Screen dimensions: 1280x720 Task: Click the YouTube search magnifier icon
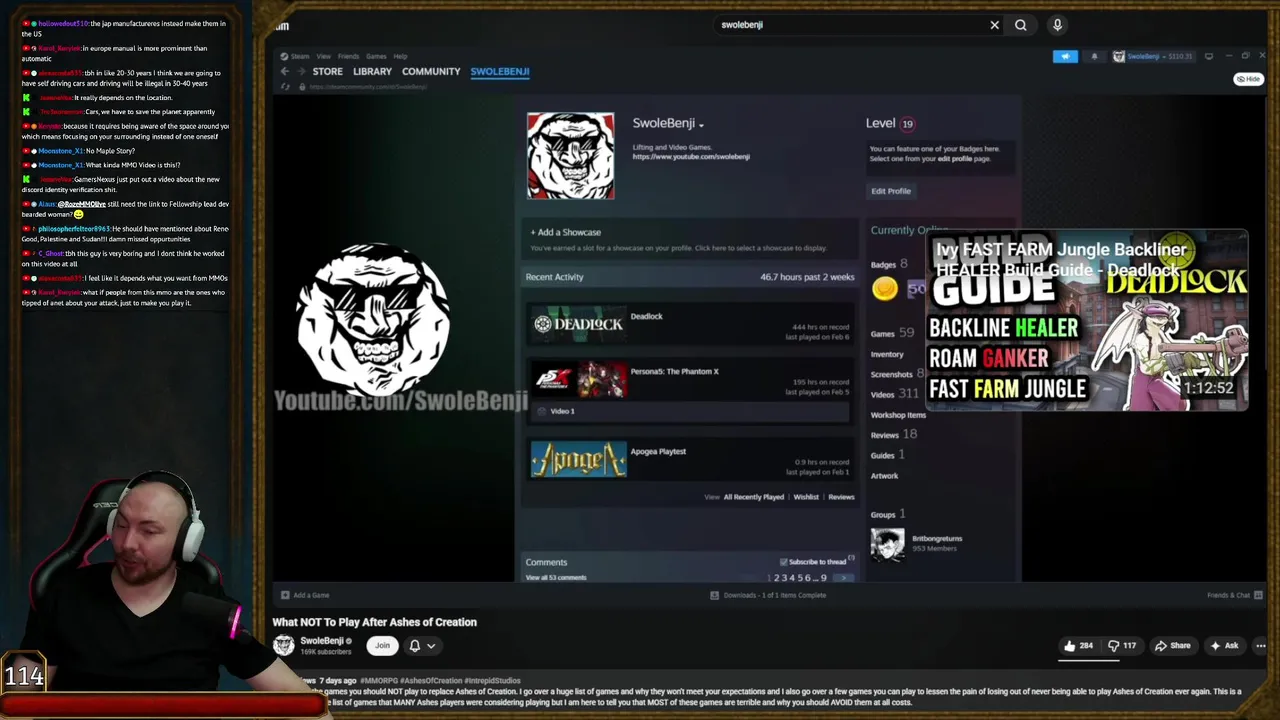click(x=1020, y=25)
